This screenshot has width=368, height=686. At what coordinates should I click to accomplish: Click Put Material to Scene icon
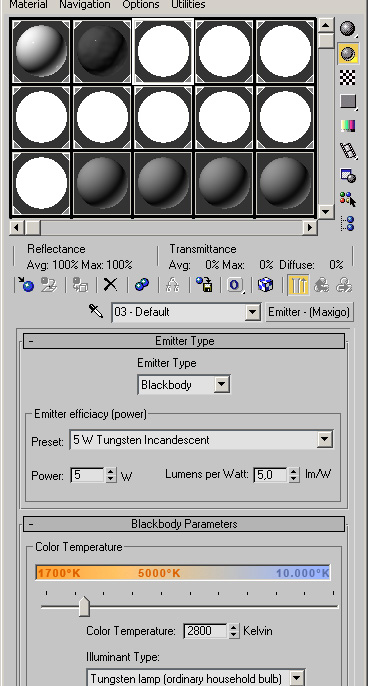click(x=49, y=285)
